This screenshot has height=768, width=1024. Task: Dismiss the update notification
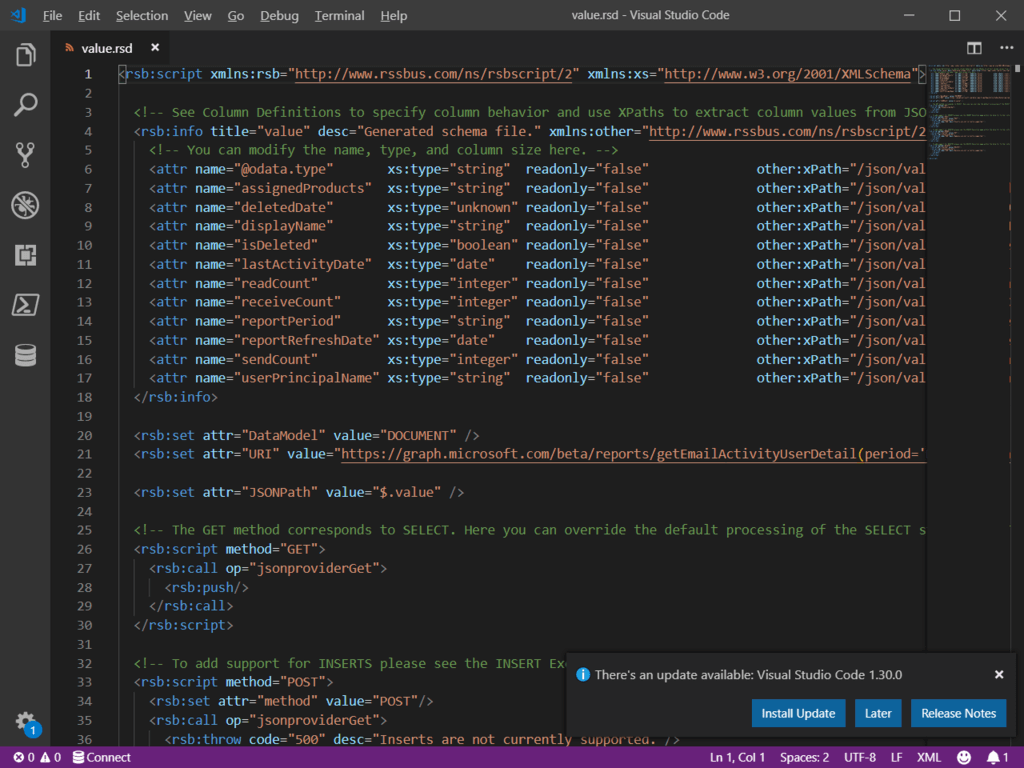[998, 675]
